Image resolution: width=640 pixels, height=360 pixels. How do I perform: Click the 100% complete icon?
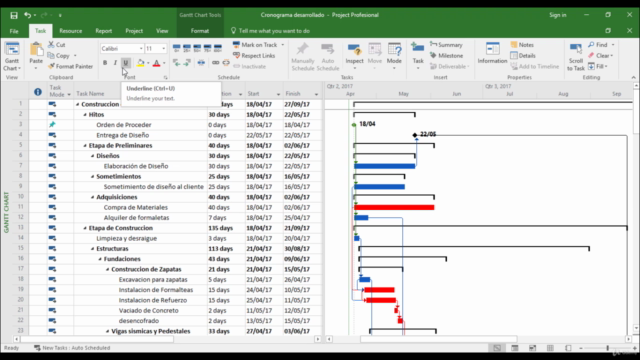(x=218, y=48)
